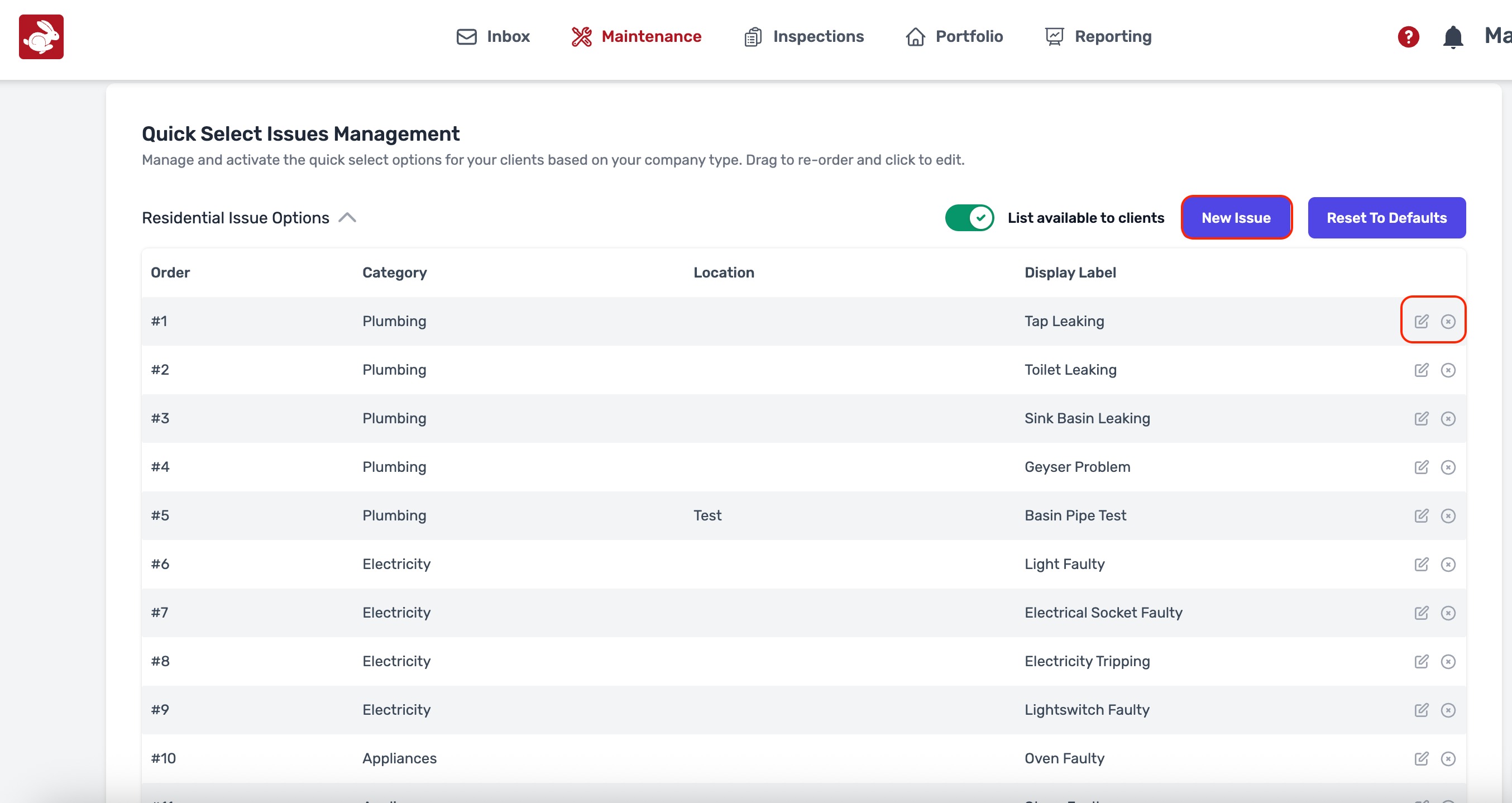Collapse Residential Issue Options section
The height and width of the screenshot is (803, 1512).
[x=347, y=218]
